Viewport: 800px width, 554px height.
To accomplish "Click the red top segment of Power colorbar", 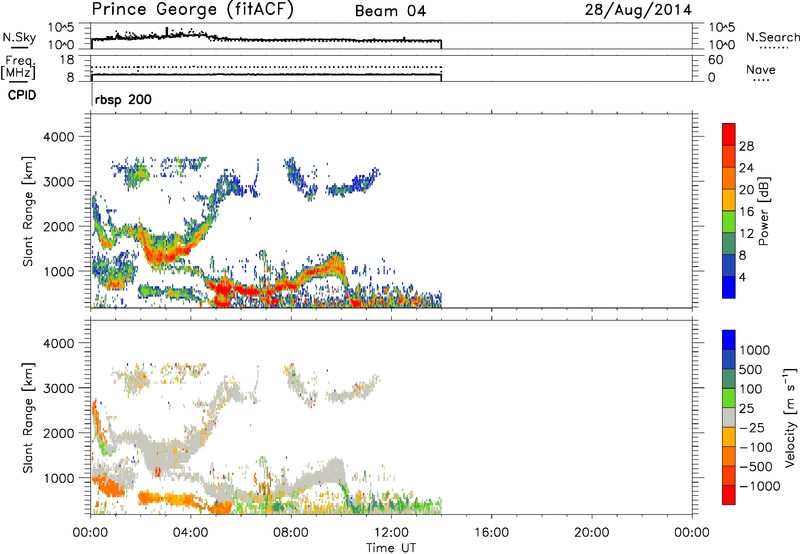I will tap(729, 134).
